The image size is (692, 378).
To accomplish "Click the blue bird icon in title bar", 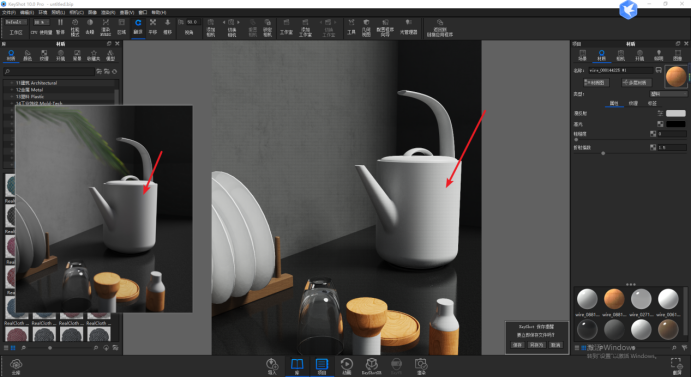I will [628, 9].
